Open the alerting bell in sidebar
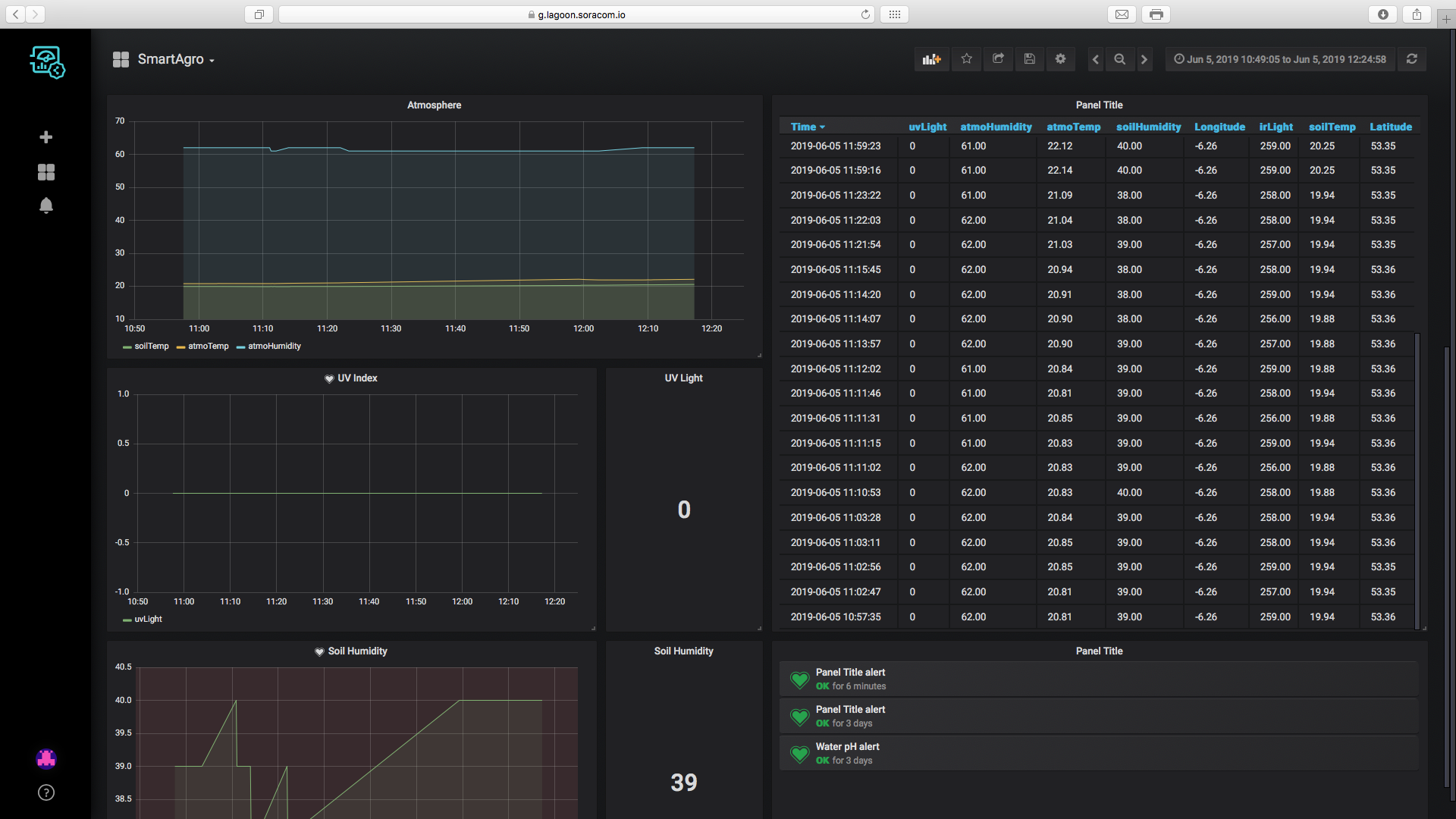This screenshot has height=819, width=1456. (x=46, y=206)
